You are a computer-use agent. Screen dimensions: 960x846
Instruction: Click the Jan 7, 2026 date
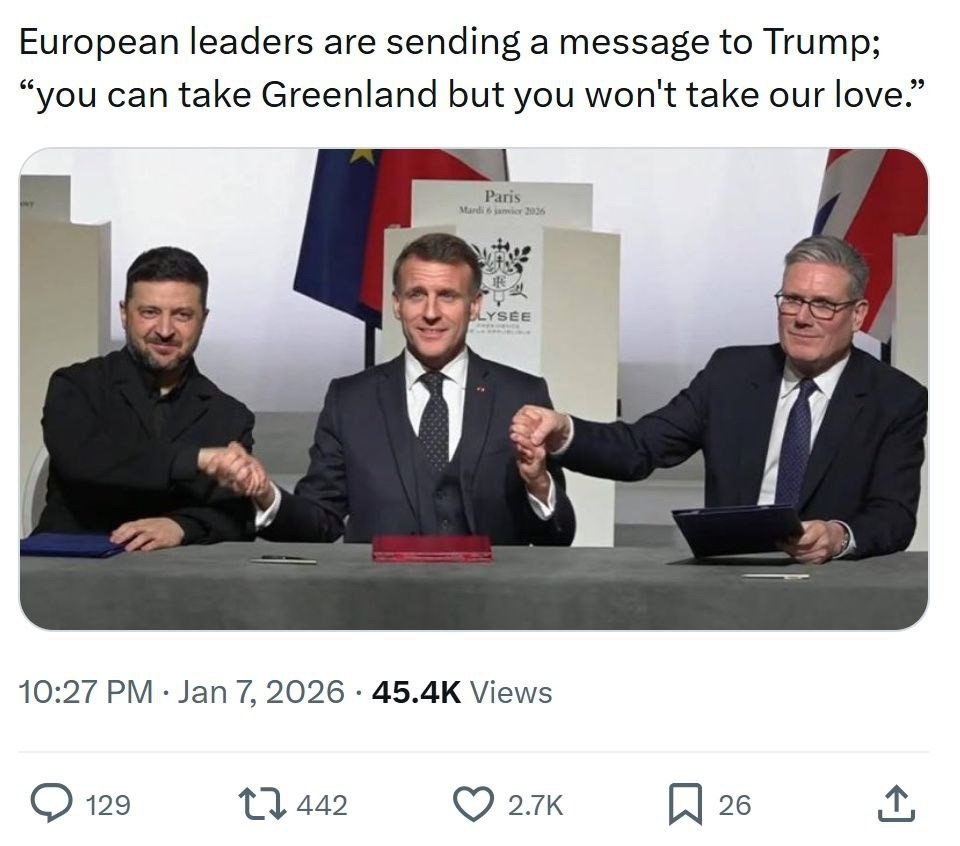260,691
